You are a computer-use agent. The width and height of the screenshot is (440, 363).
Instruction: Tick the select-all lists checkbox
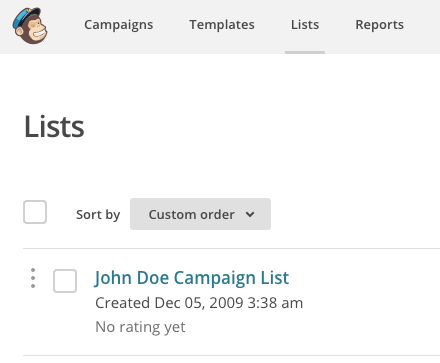click(35, 212)
